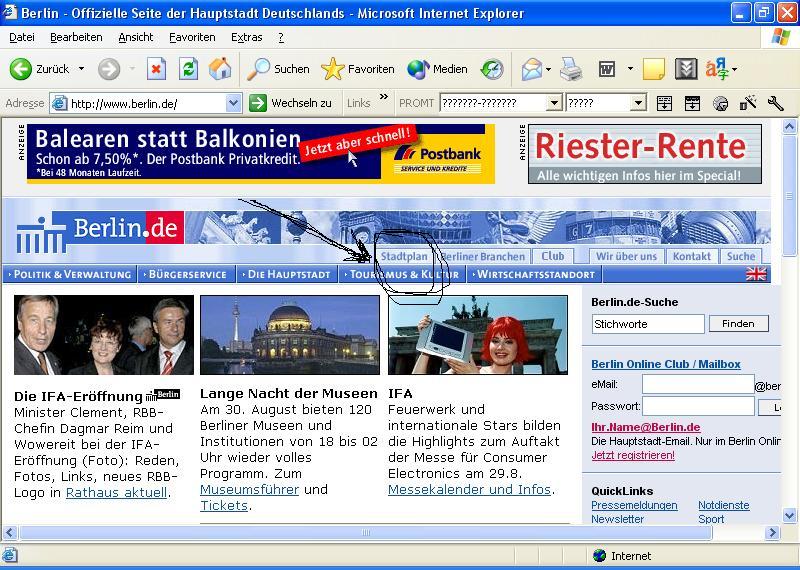Print the page using the printer icon

[x=571, y=69]
